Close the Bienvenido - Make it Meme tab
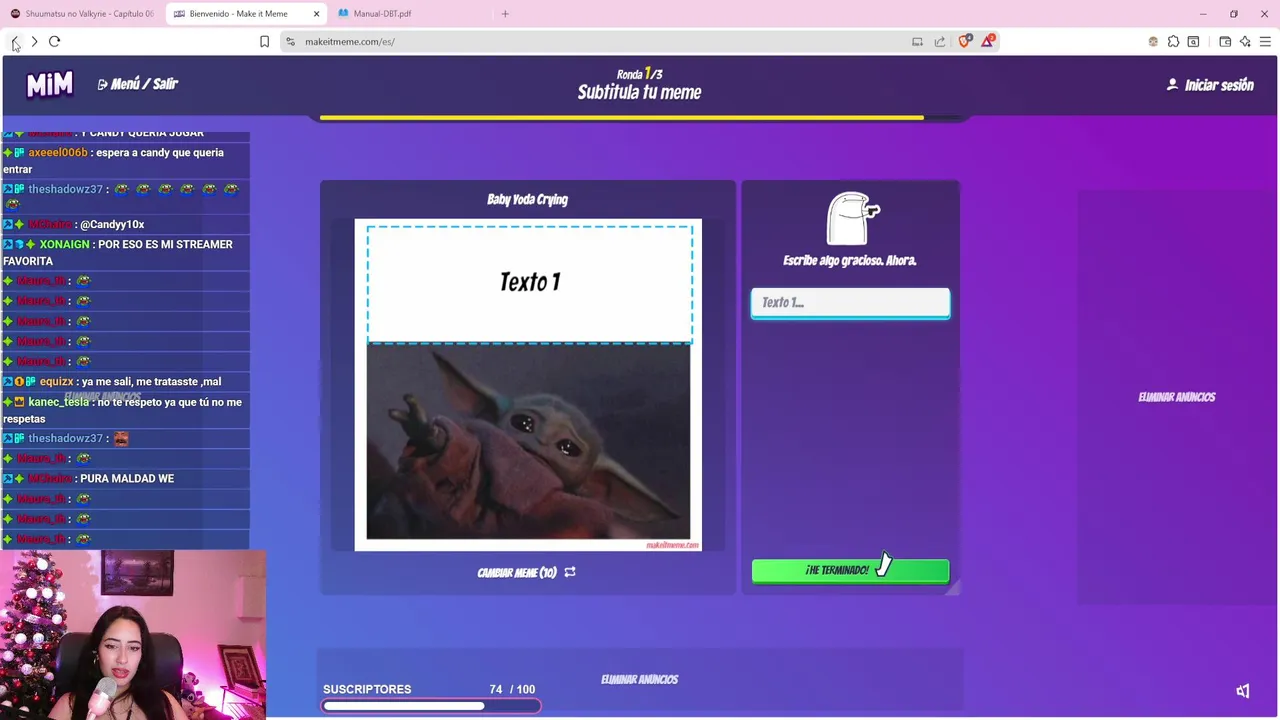 point(317,14)
